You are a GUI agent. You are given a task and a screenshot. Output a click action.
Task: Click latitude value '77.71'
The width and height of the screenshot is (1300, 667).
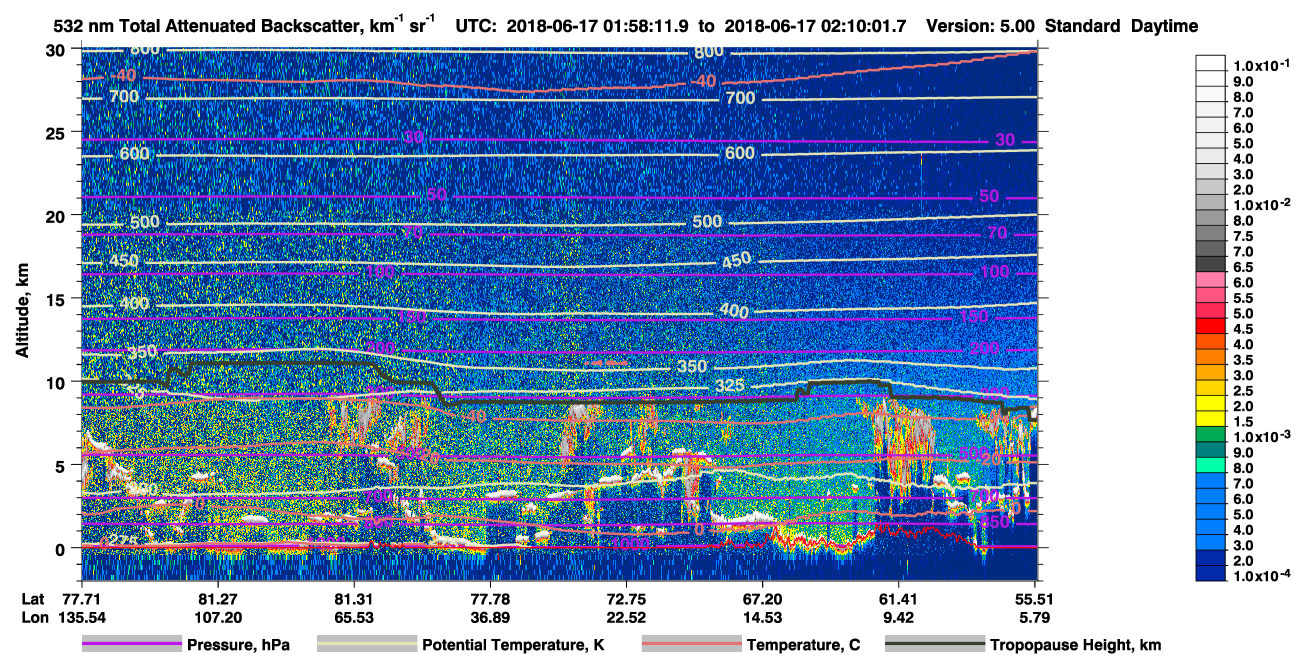tap(81, 598)
